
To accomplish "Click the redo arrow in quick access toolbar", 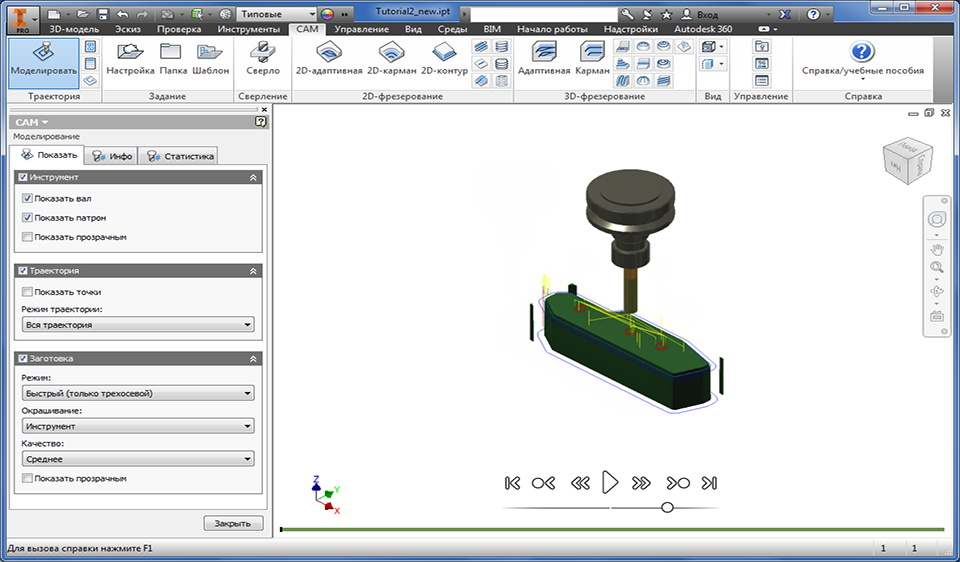I will (x=142, y=14).
